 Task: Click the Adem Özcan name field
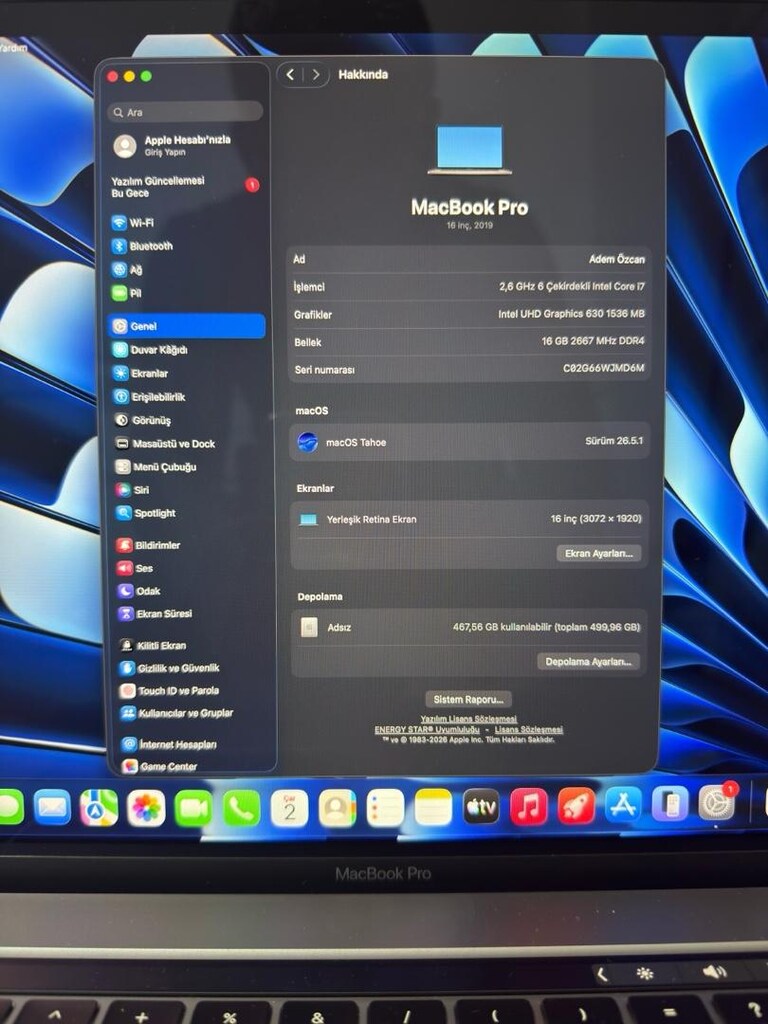(x=616, y=259)
